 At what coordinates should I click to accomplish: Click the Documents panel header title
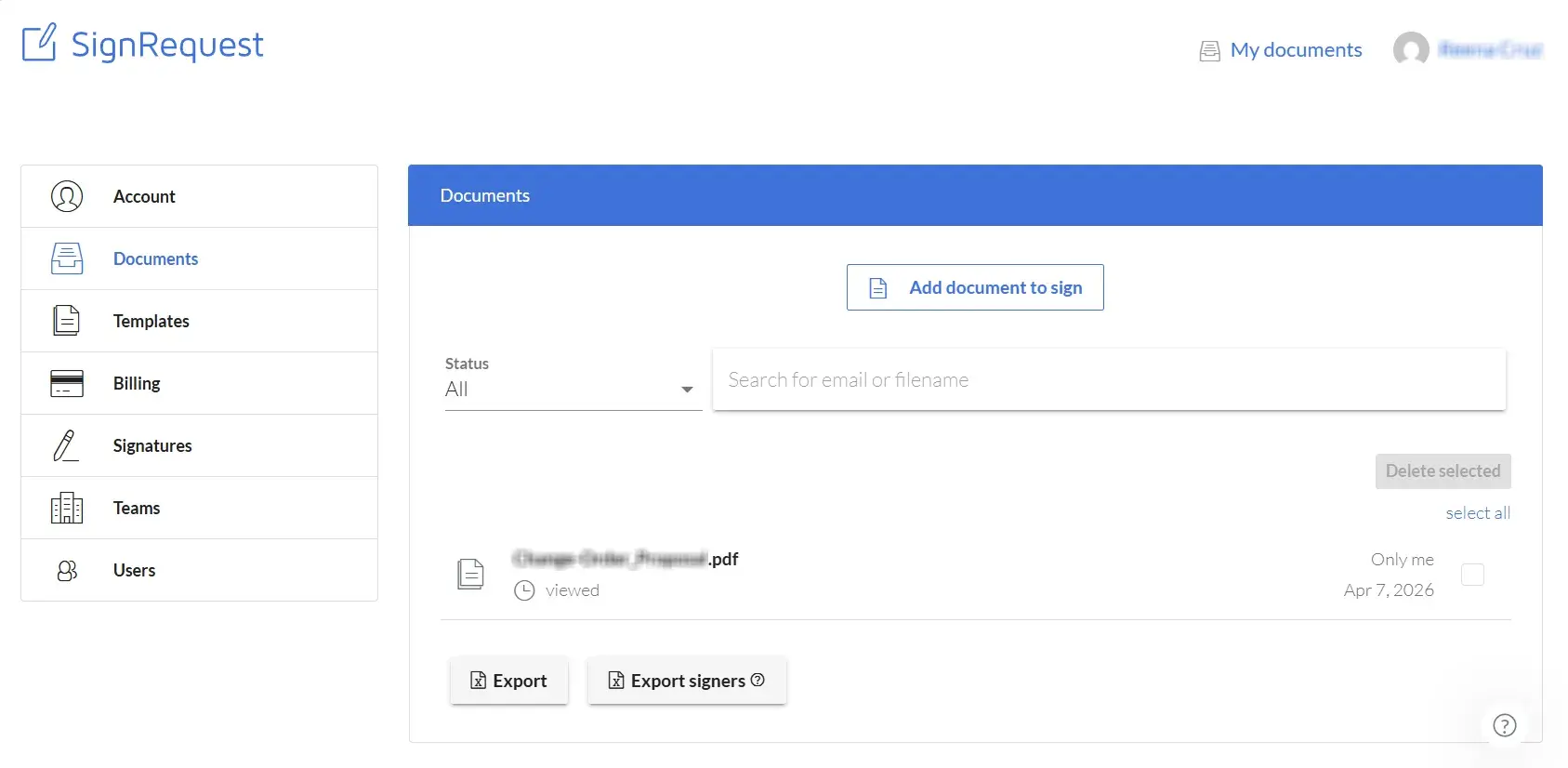(485, 196)
